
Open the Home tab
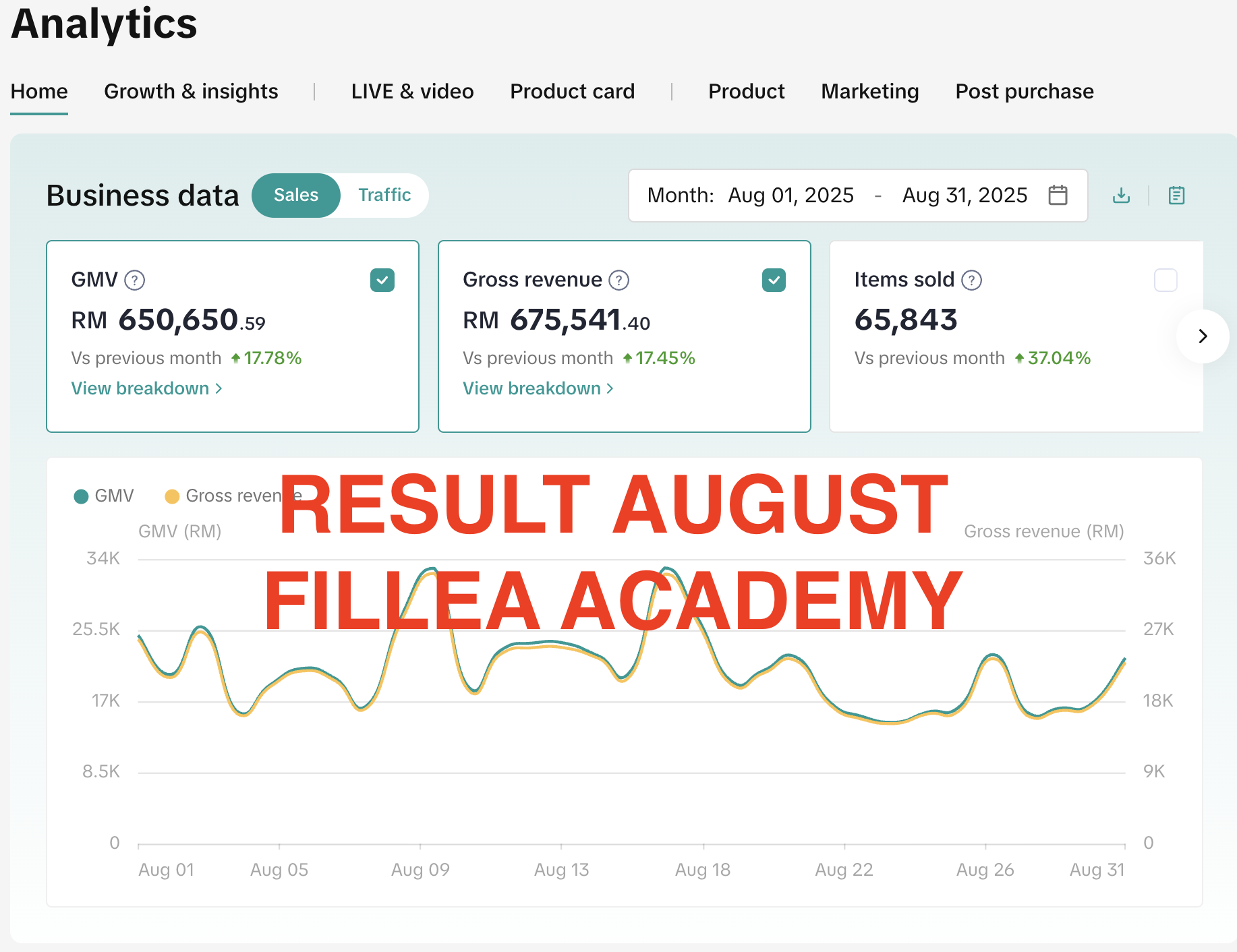pyautogui.click(x=39, y=91)
